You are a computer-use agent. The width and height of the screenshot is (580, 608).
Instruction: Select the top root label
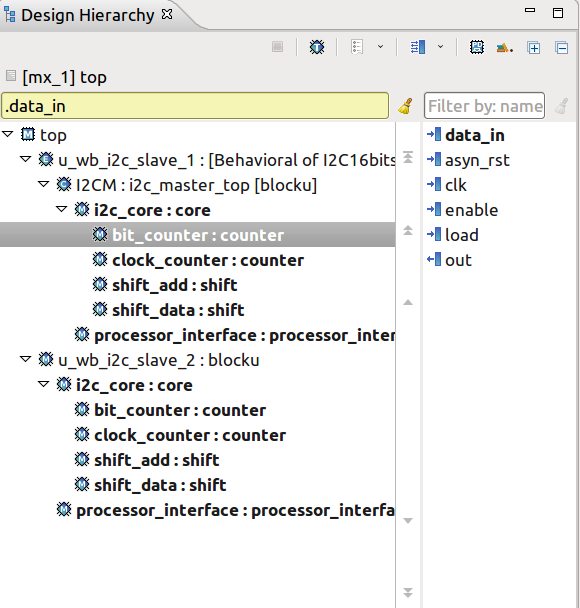(x=54, y=135)
